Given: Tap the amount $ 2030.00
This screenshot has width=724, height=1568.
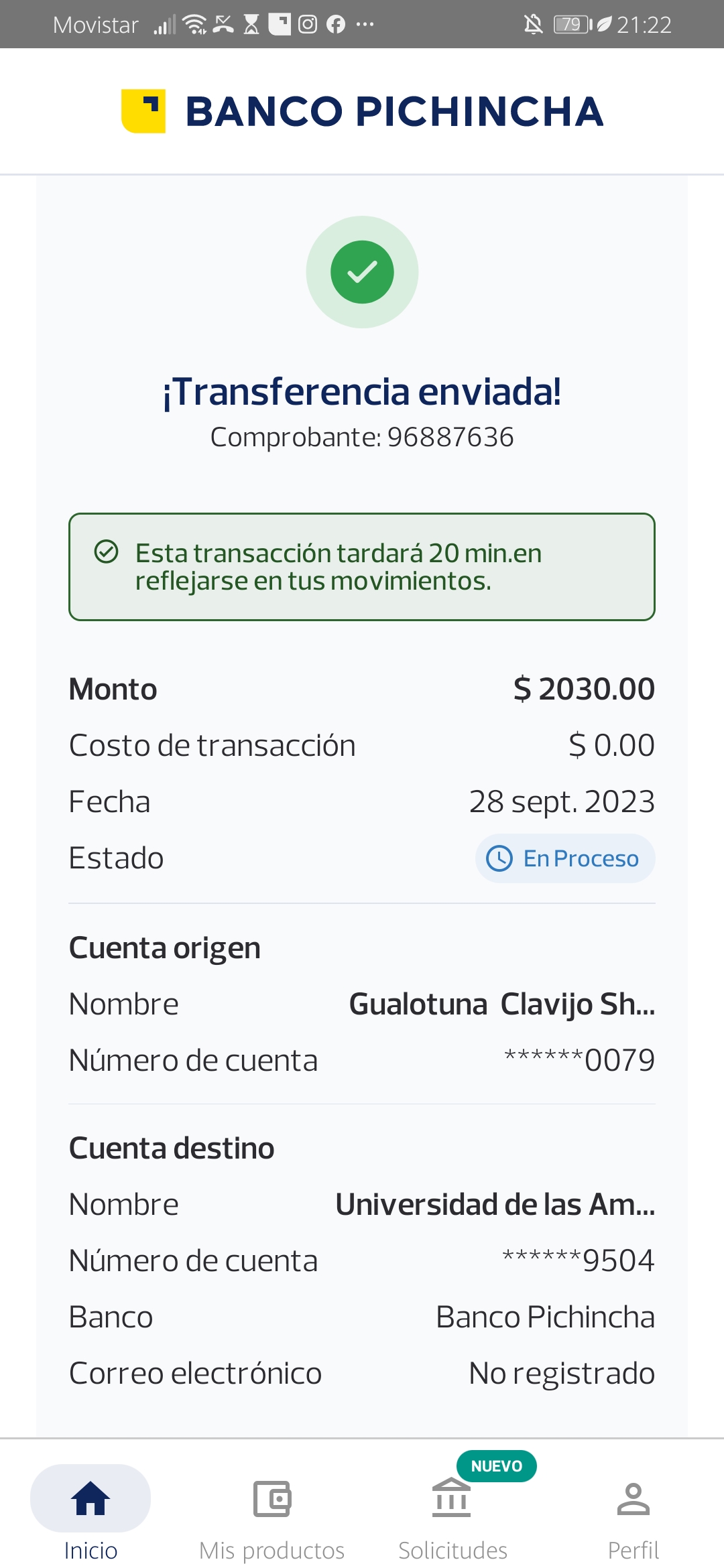Looking at the screenshot, I should click(x=584, y=690).
